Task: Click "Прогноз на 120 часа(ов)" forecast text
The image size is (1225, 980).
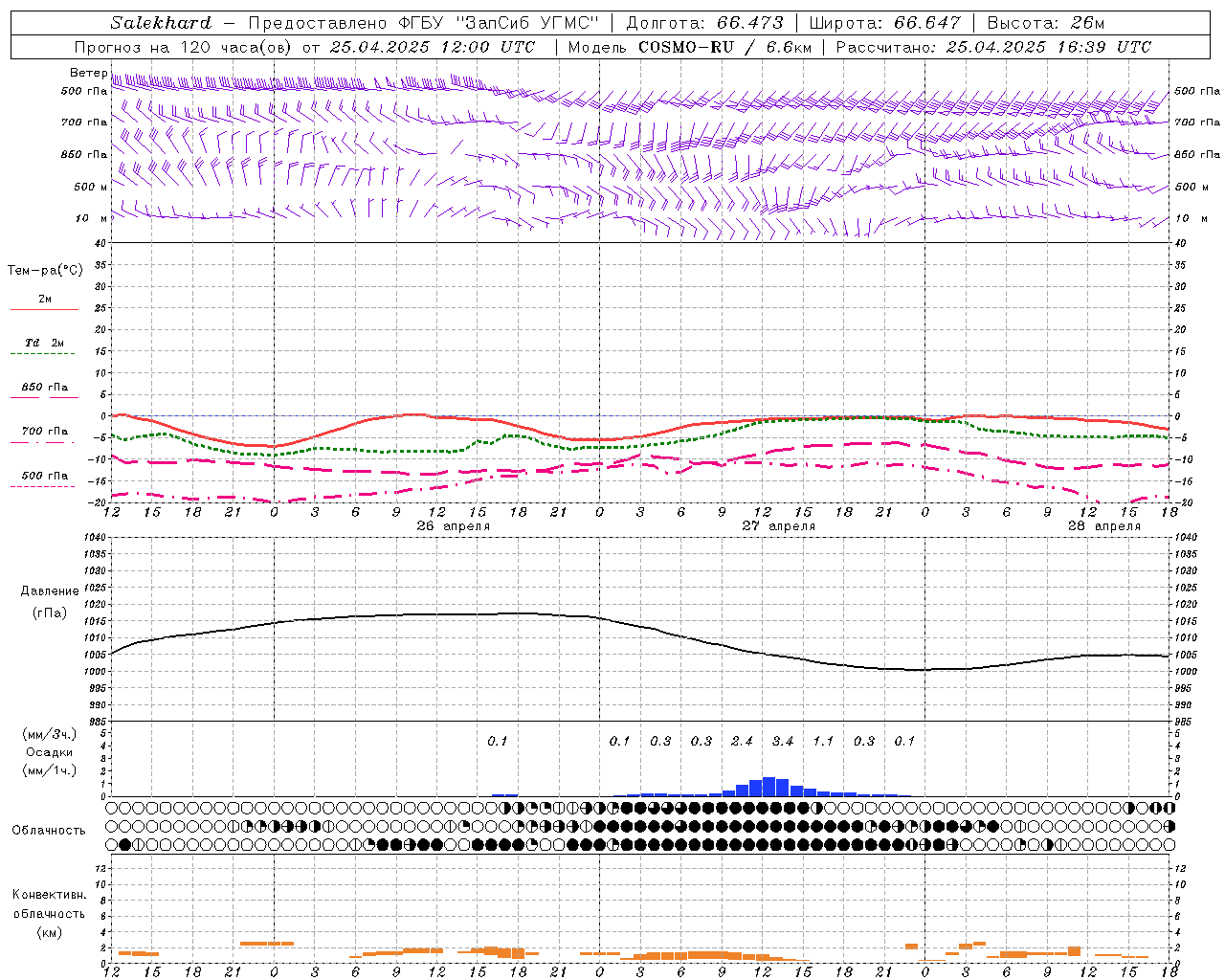Action: pos(183,47)
